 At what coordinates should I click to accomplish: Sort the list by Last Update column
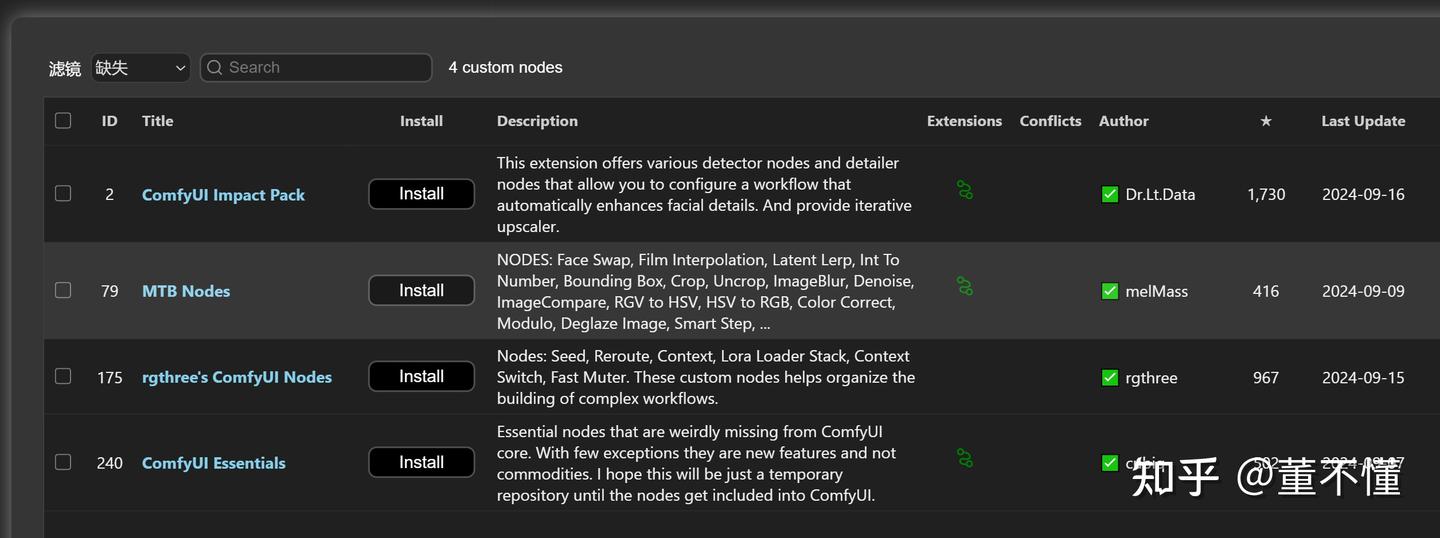point(1362,121)
